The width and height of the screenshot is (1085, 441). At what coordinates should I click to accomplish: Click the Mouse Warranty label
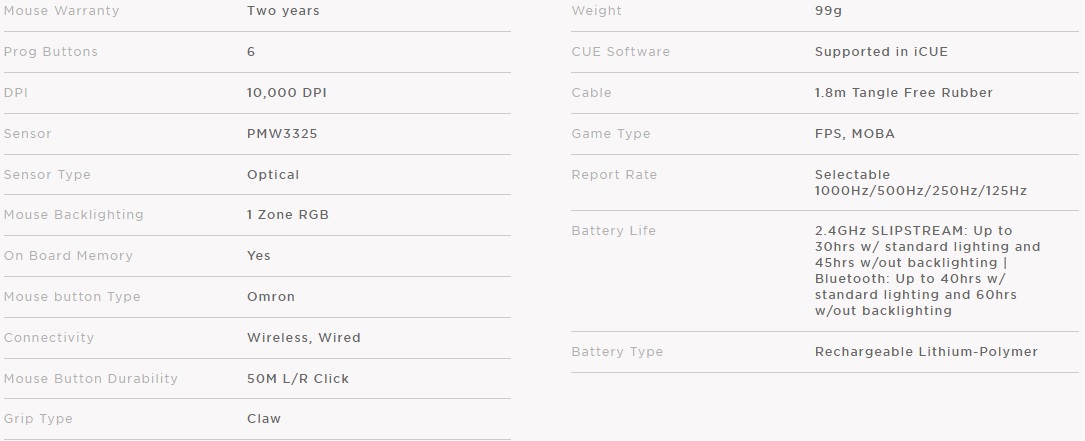pos(61,11)
